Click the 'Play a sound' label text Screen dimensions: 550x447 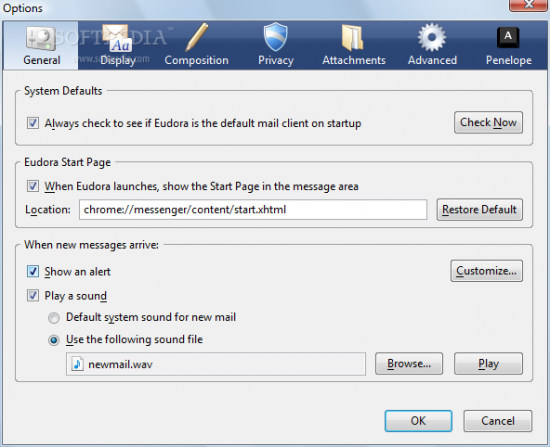click(x=75, y=296)
